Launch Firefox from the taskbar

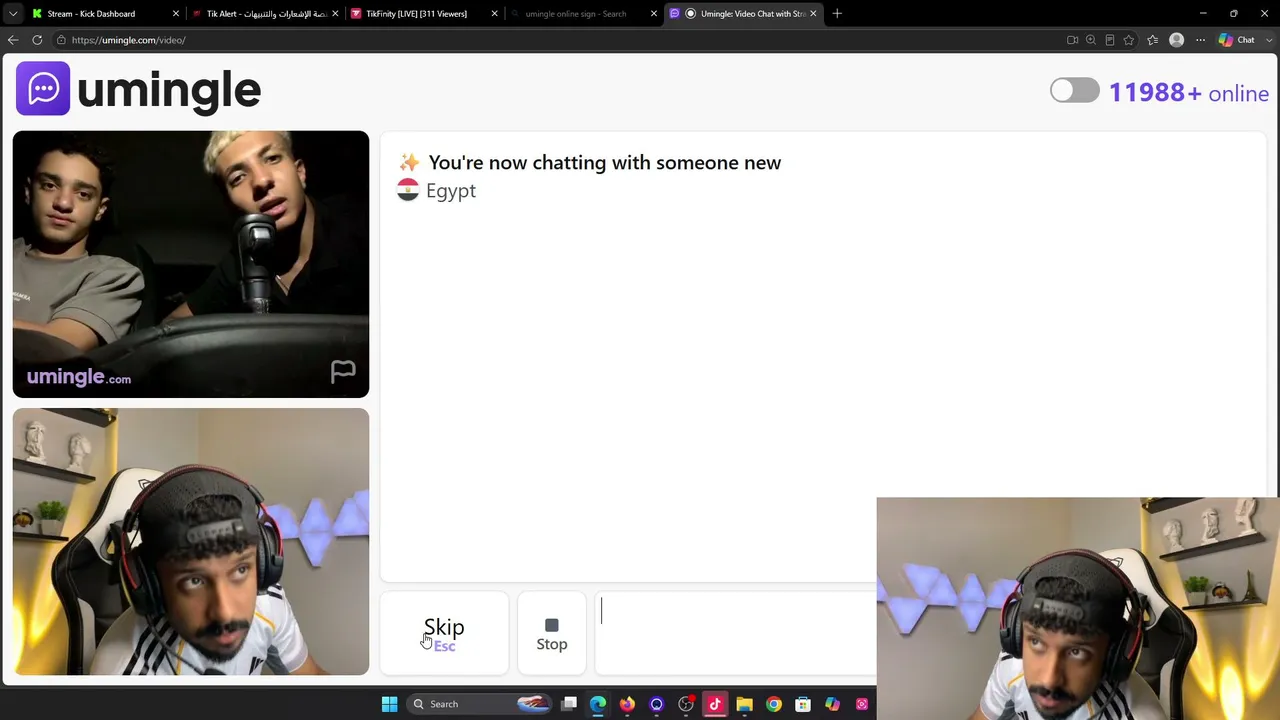point(627,704)
